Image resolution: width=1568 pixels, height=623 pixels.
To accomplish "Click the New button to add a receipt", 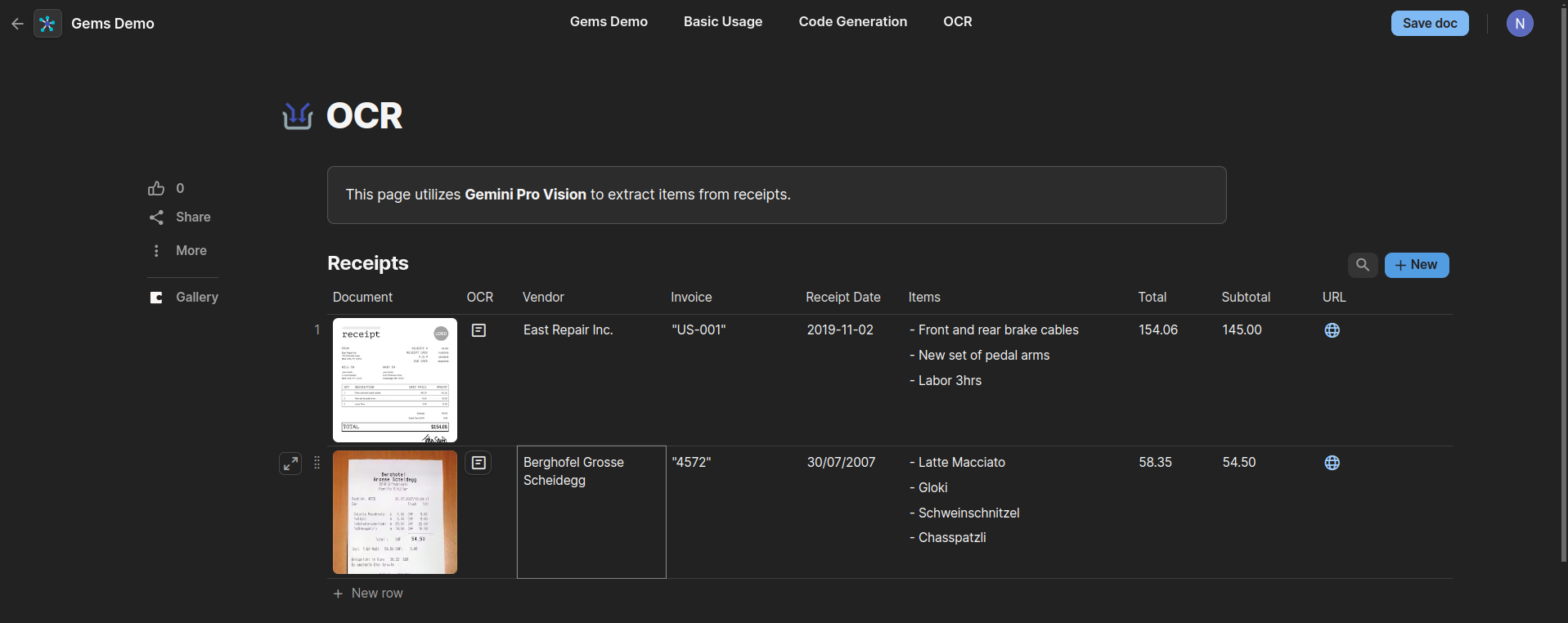I will click(x=1417, y=265).
